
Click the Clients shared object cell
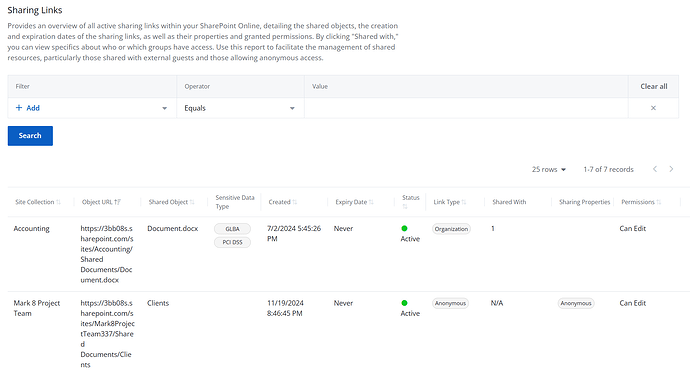(158, 303)
